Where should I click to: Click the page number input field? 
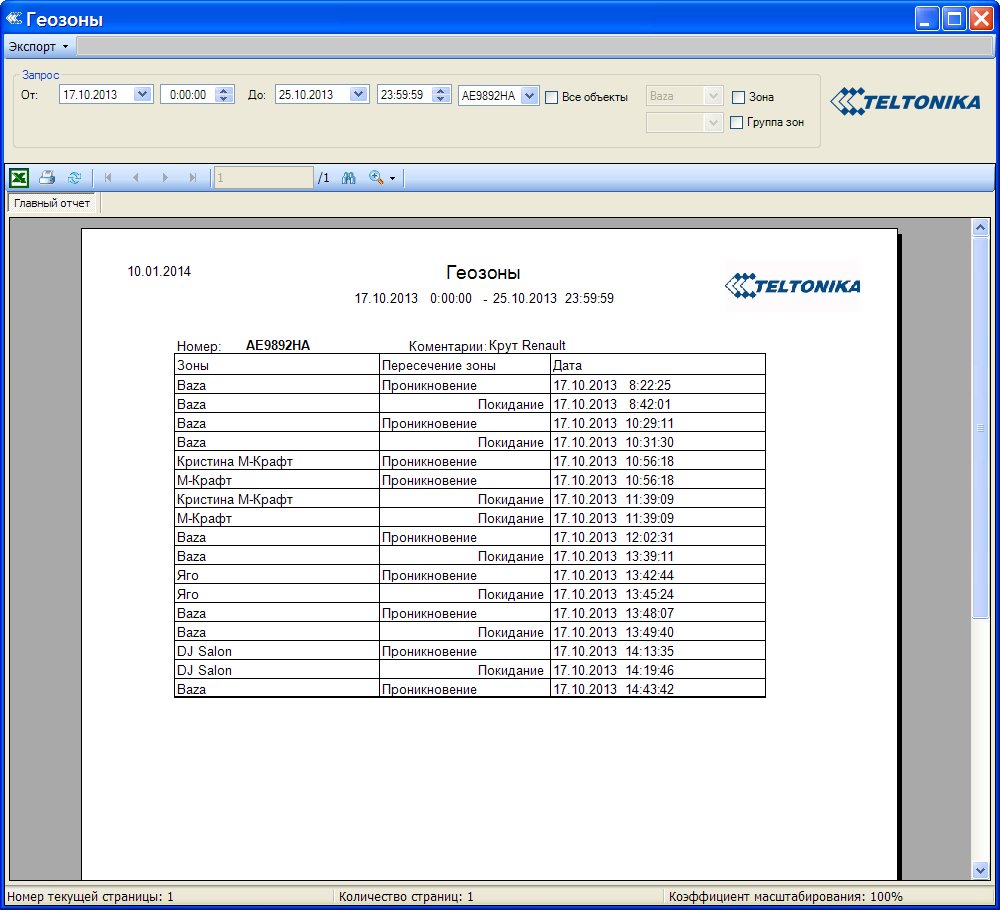(264, 178)
